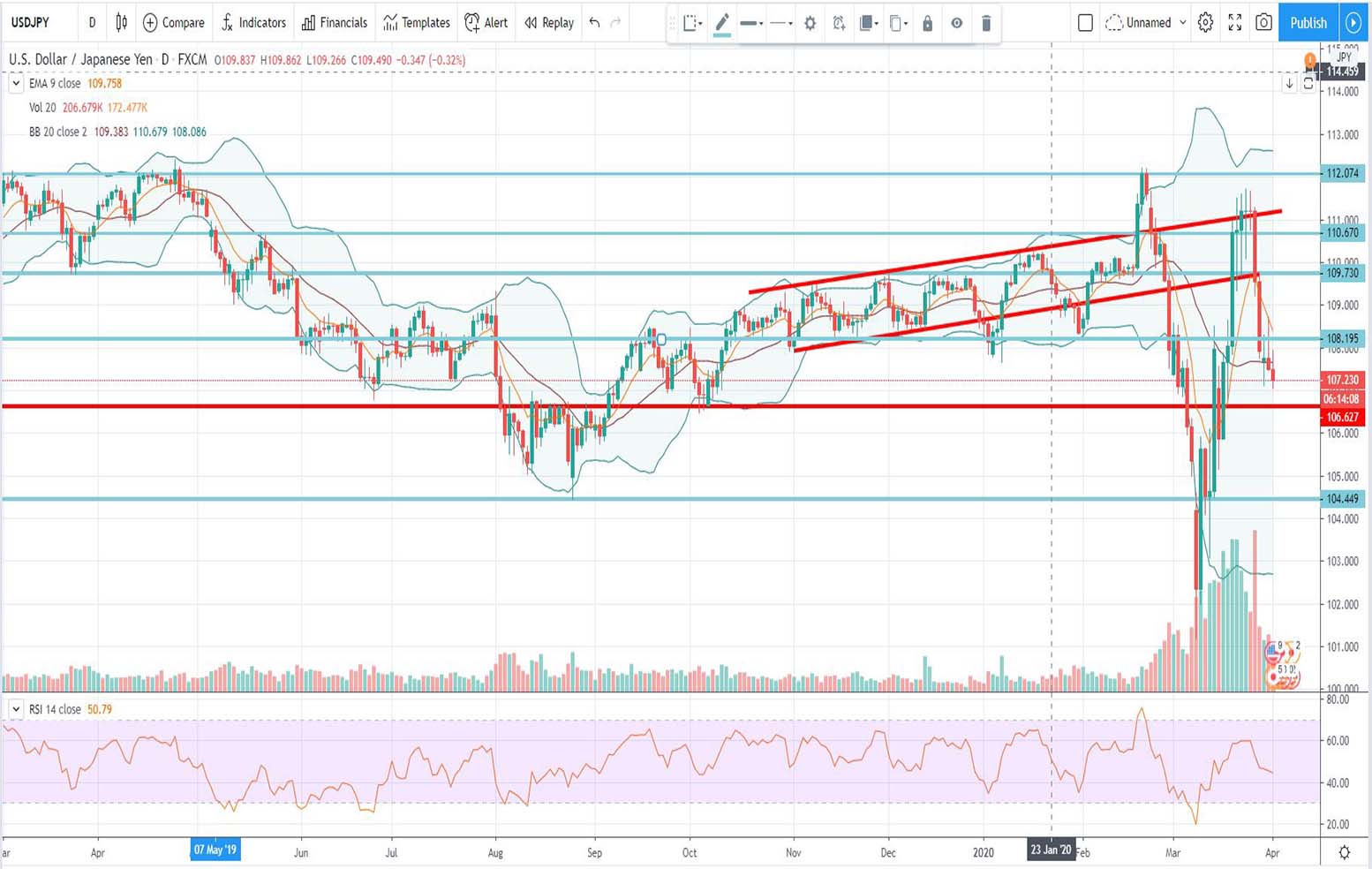Add alert on drawing from floating toolbar
Screen dimensions: 1372x869
tap(839, 24)
